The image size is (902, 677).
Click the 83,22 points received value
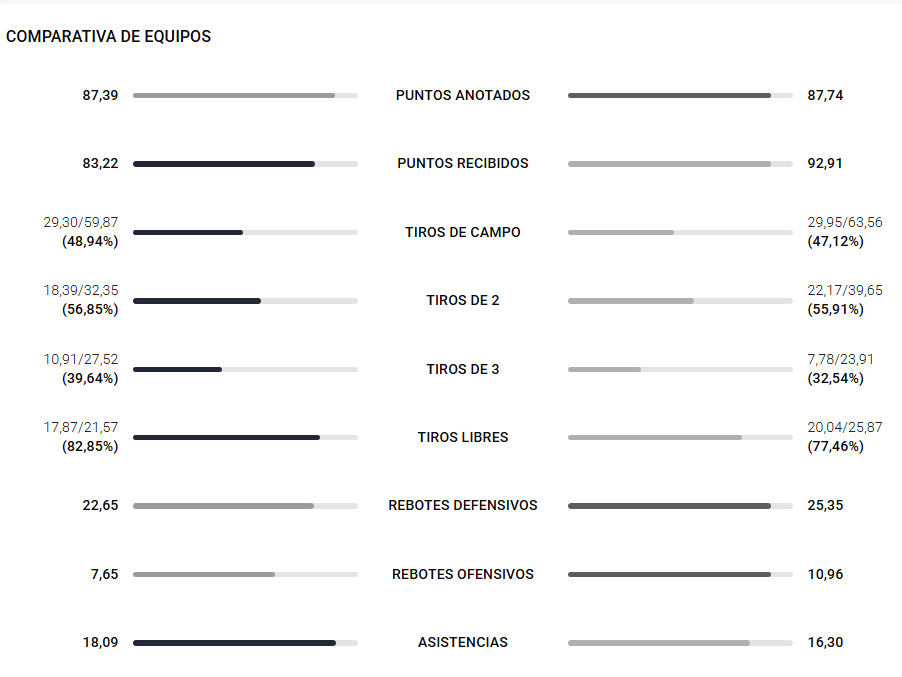pos(100,164)
